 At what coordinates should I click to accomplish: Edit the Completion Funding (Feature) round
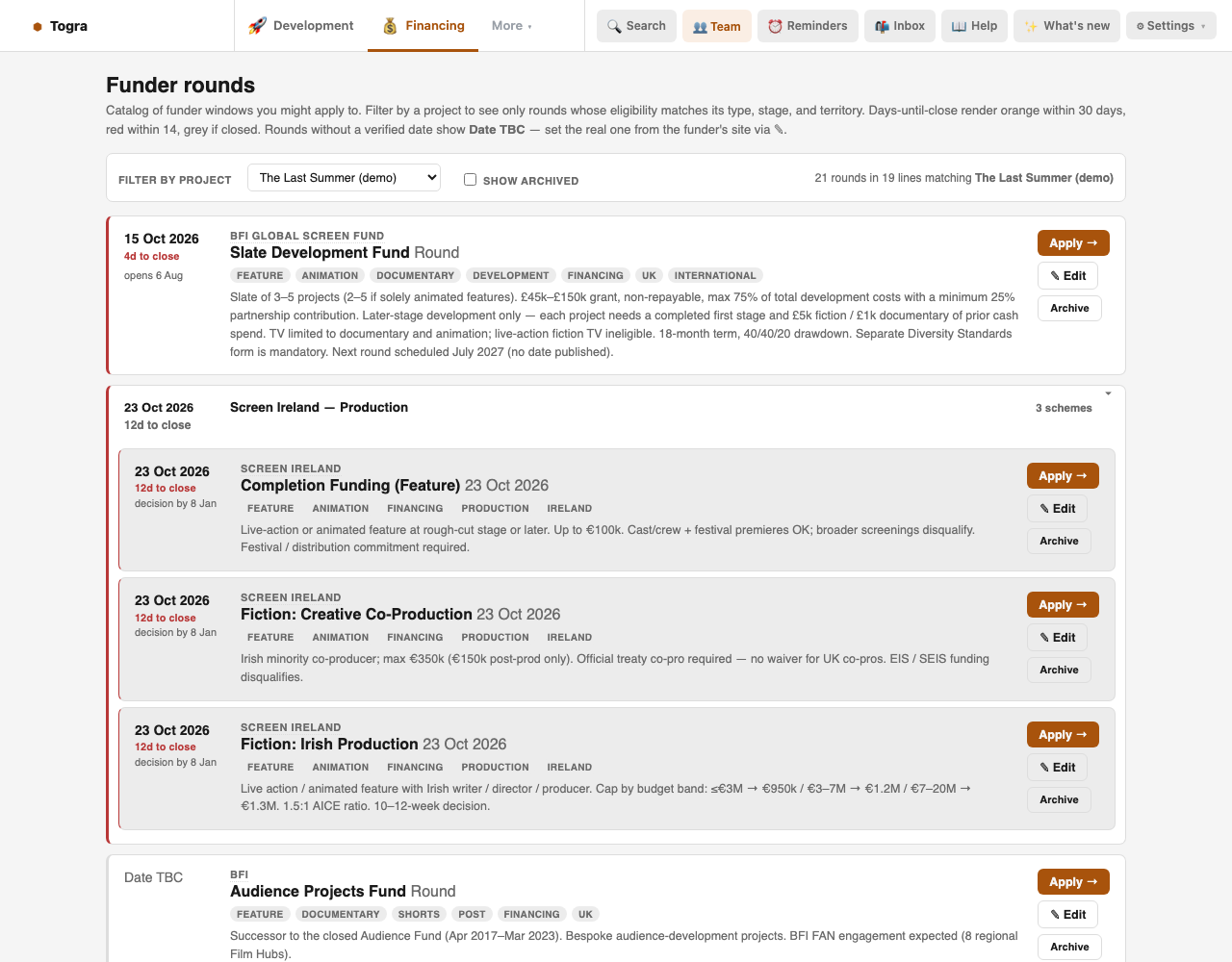pyautogui.click(x=1058, y=509)
